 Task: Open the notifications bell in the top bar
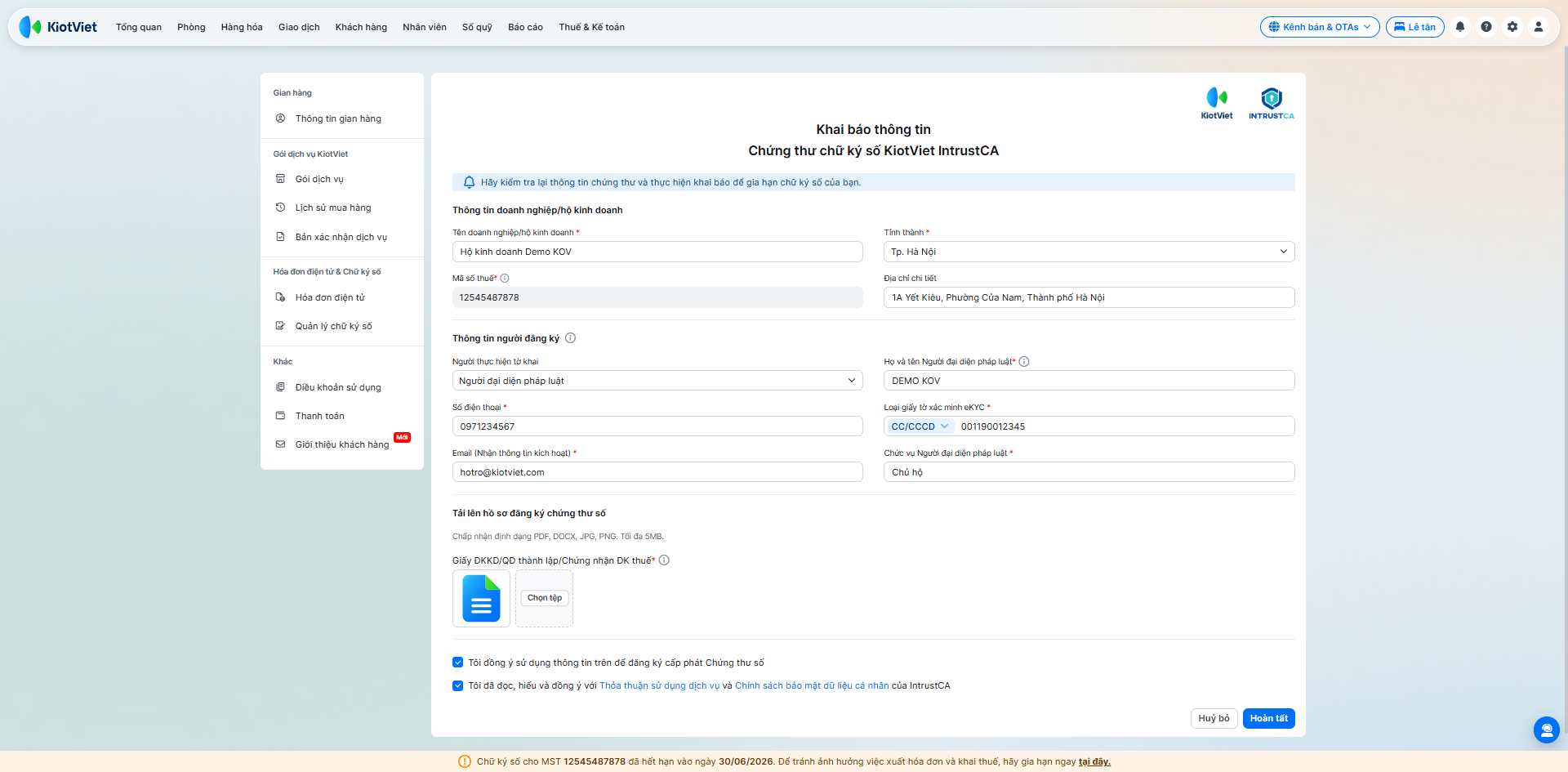tap(1460, 27)
